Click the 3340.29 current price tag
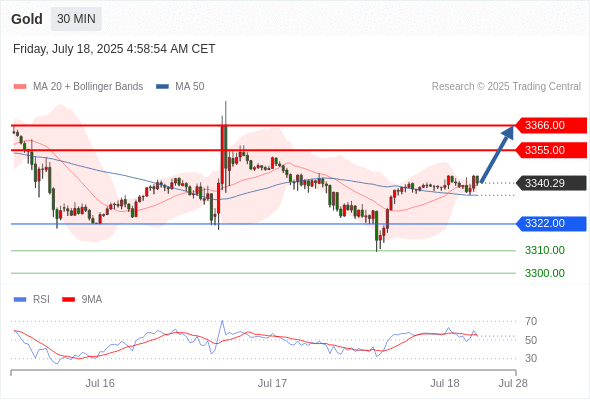The image size is (590, 400). (550, 183)
